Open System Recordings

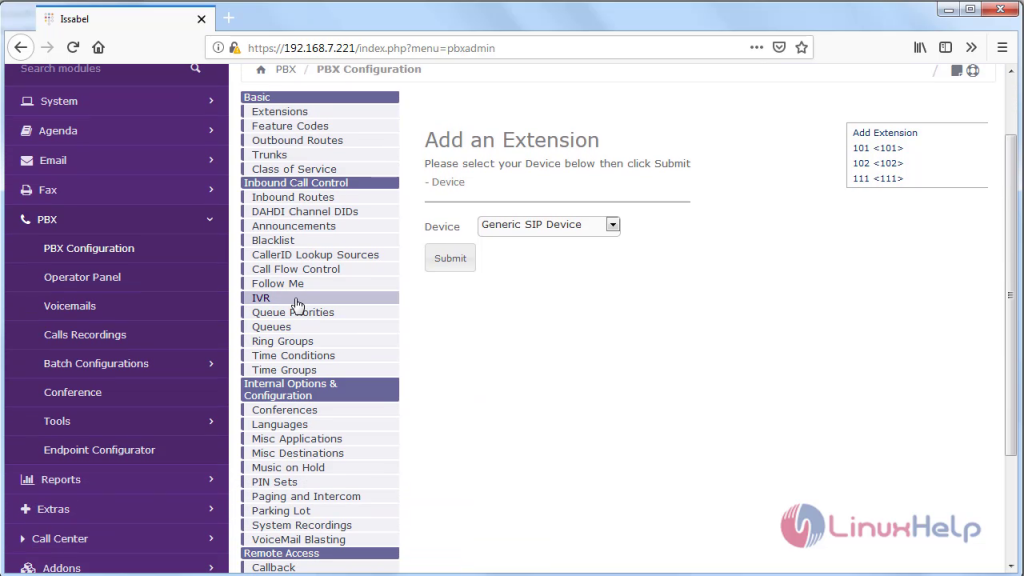coord(302,525)
